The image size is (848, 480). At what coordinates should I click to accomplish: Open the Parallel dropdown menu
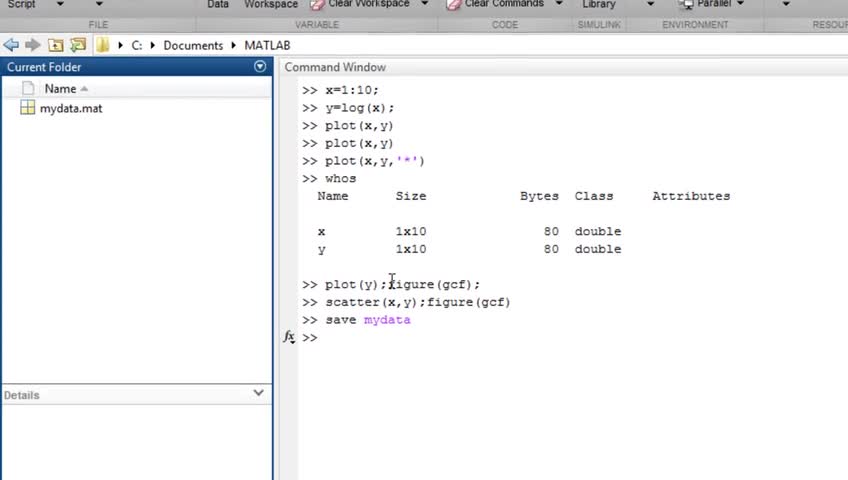point(740,4)
